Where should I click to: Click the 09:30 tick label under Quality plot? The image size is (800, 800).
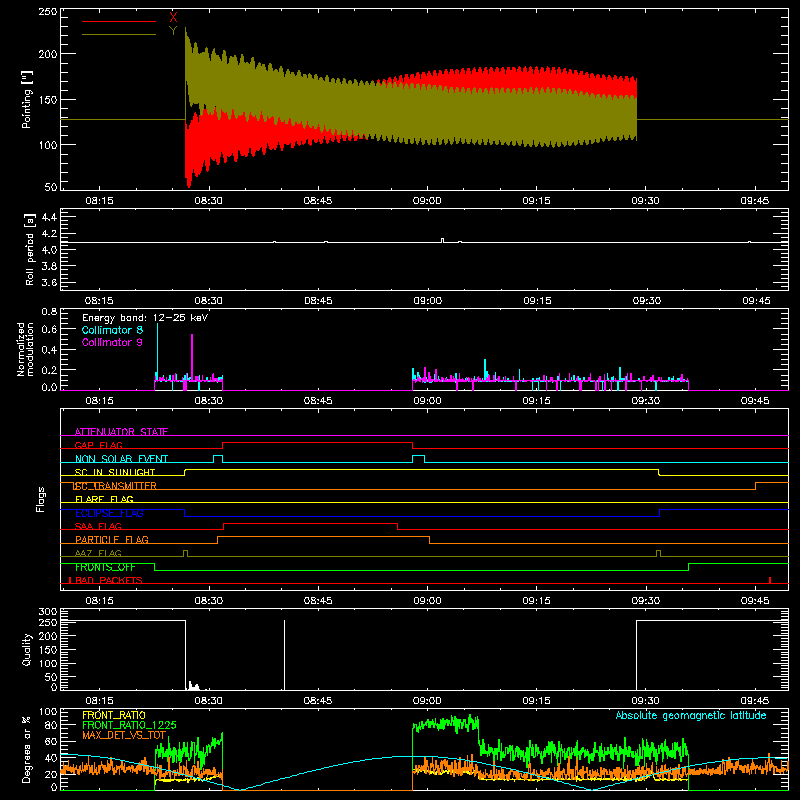645,701
